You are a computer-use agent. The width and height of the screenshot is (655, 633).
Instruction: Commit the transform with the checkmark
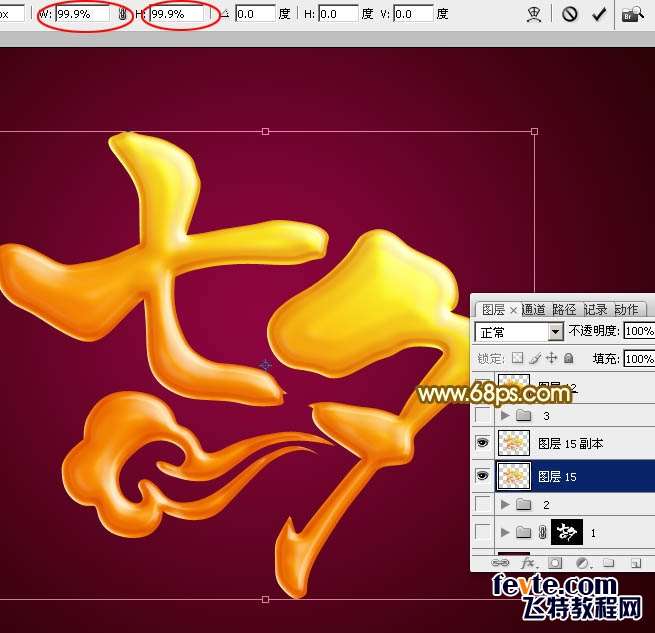[x=599, y=14]
